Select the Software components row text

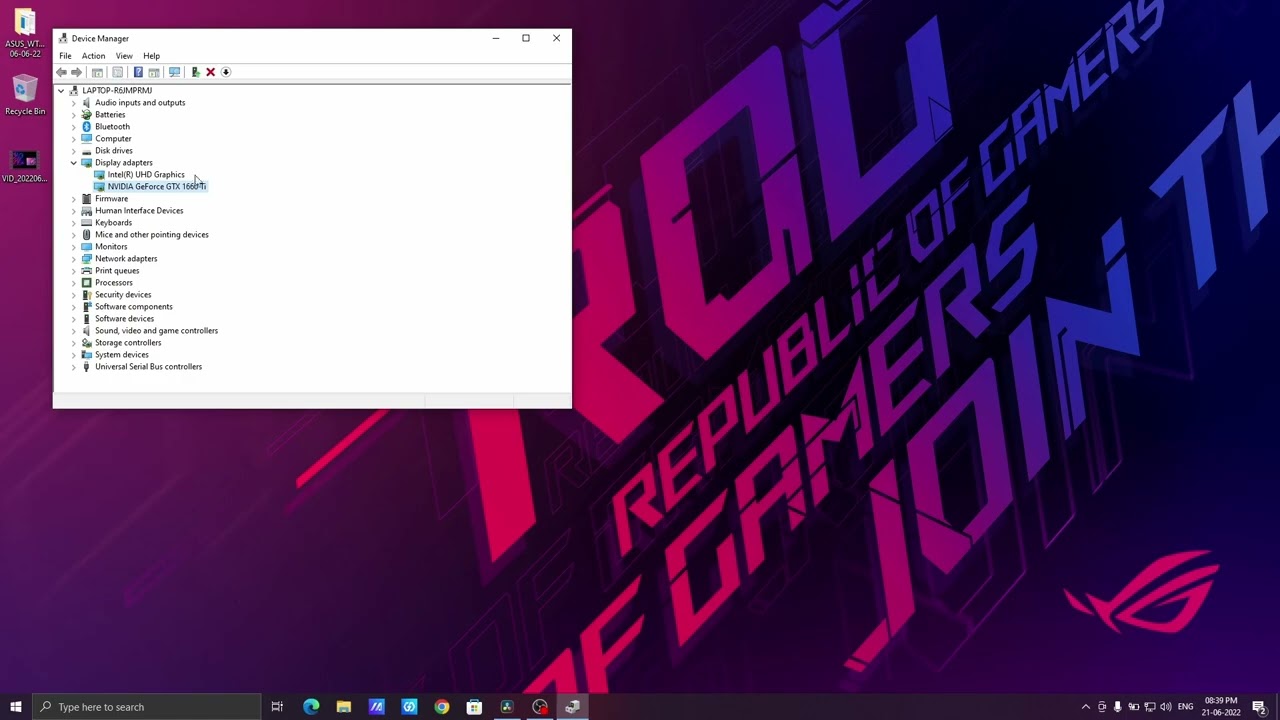133,307
